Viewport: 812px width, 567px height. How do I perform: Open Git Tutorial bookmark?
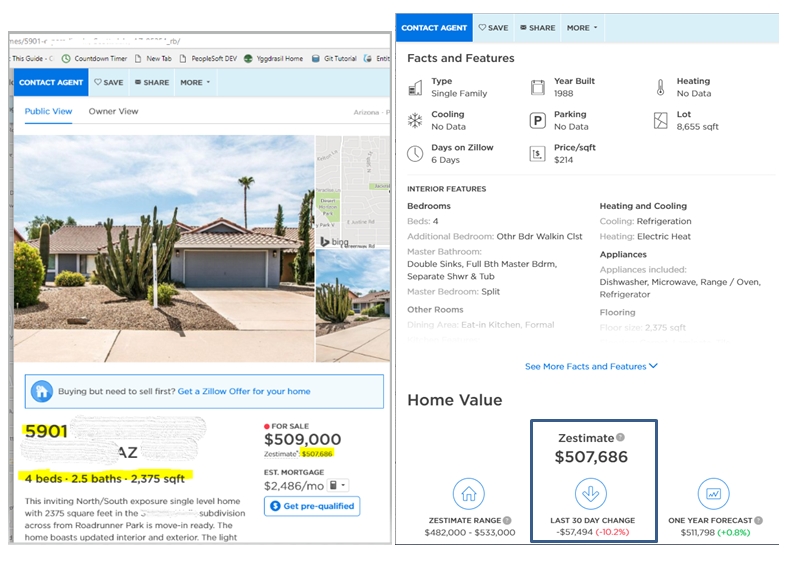(x=335, y=59)
